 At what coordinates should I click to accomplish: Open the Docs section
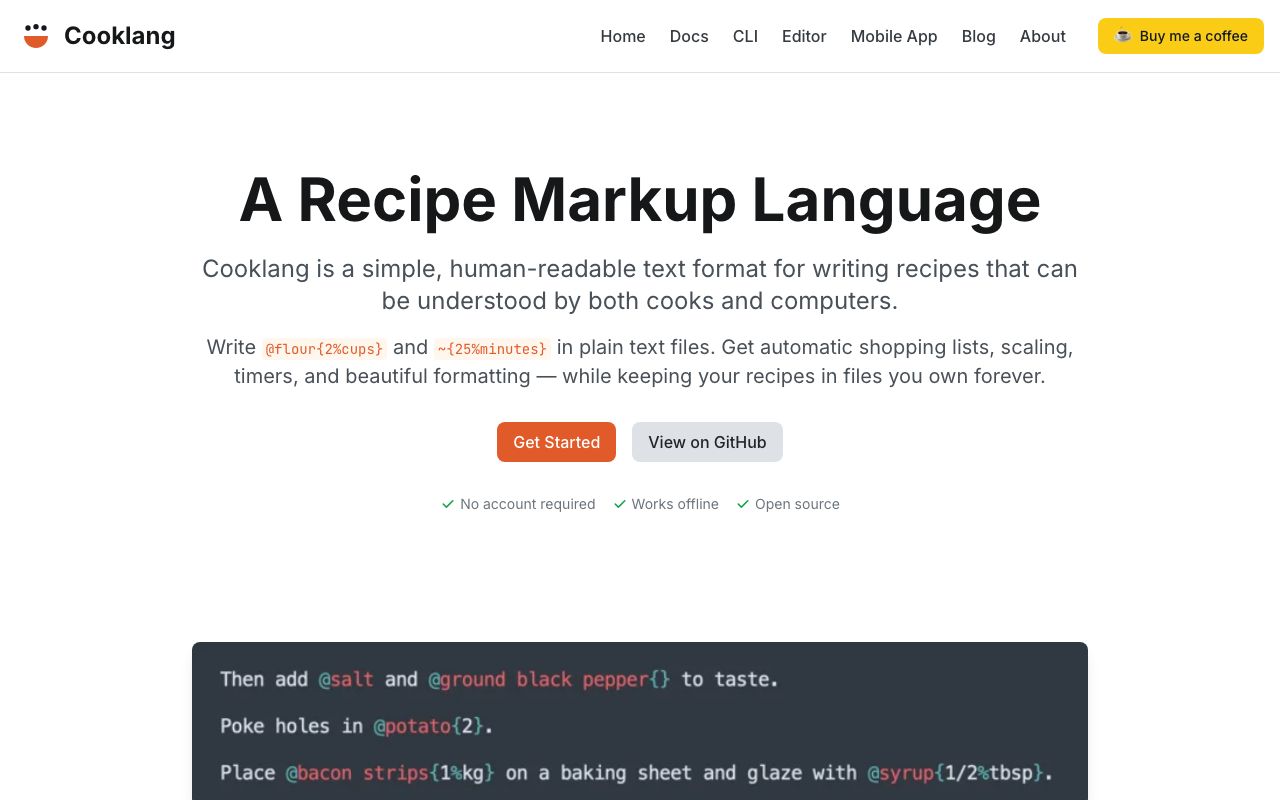689,36
